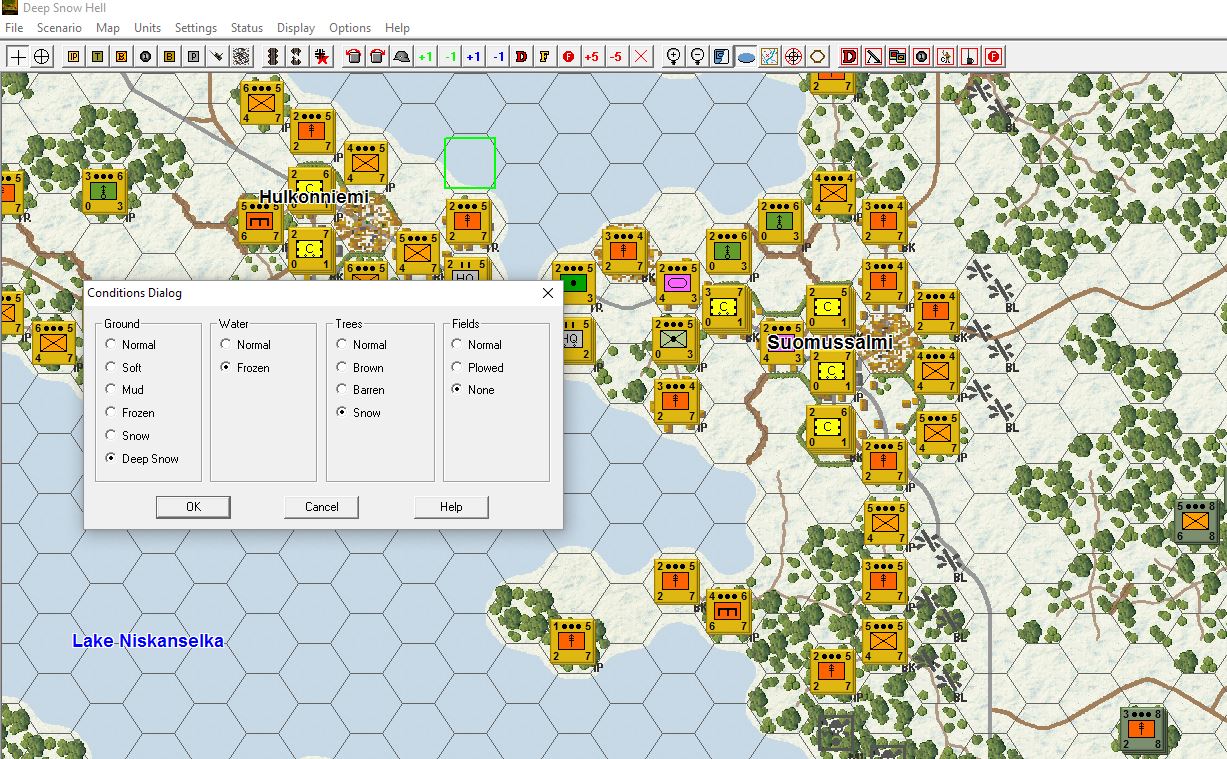Click the red X delete icon
The image size is (1227, 759).
pyautogui.click(x=641, y=57)
